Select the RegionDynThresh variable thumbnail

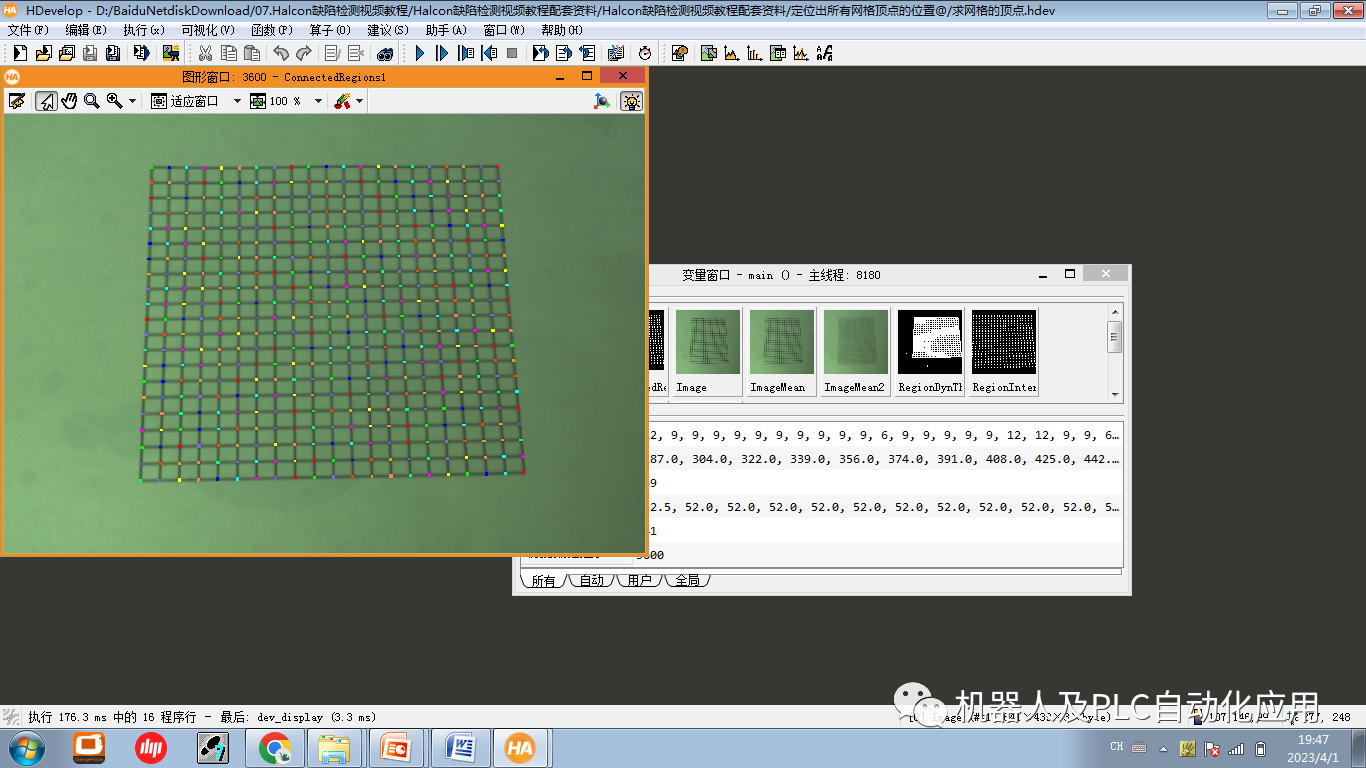pos(930,351)
